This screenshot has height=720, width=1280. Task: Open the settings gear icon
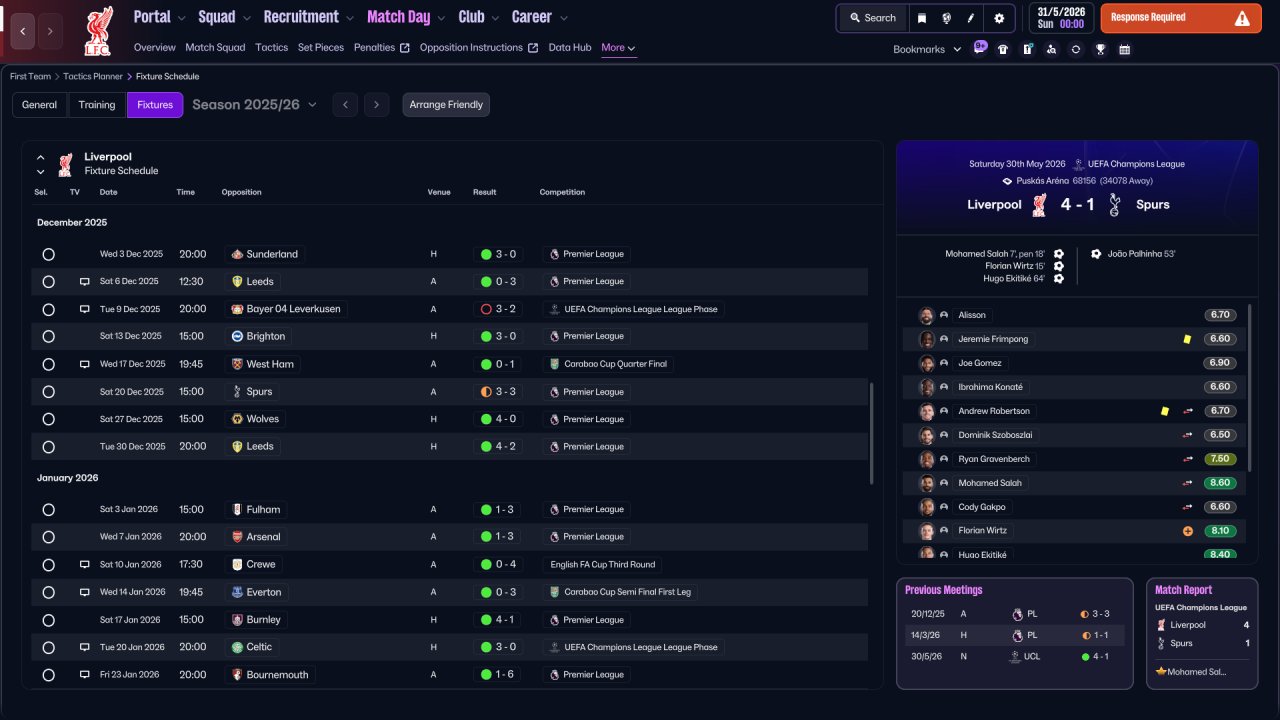pos(999,18)
